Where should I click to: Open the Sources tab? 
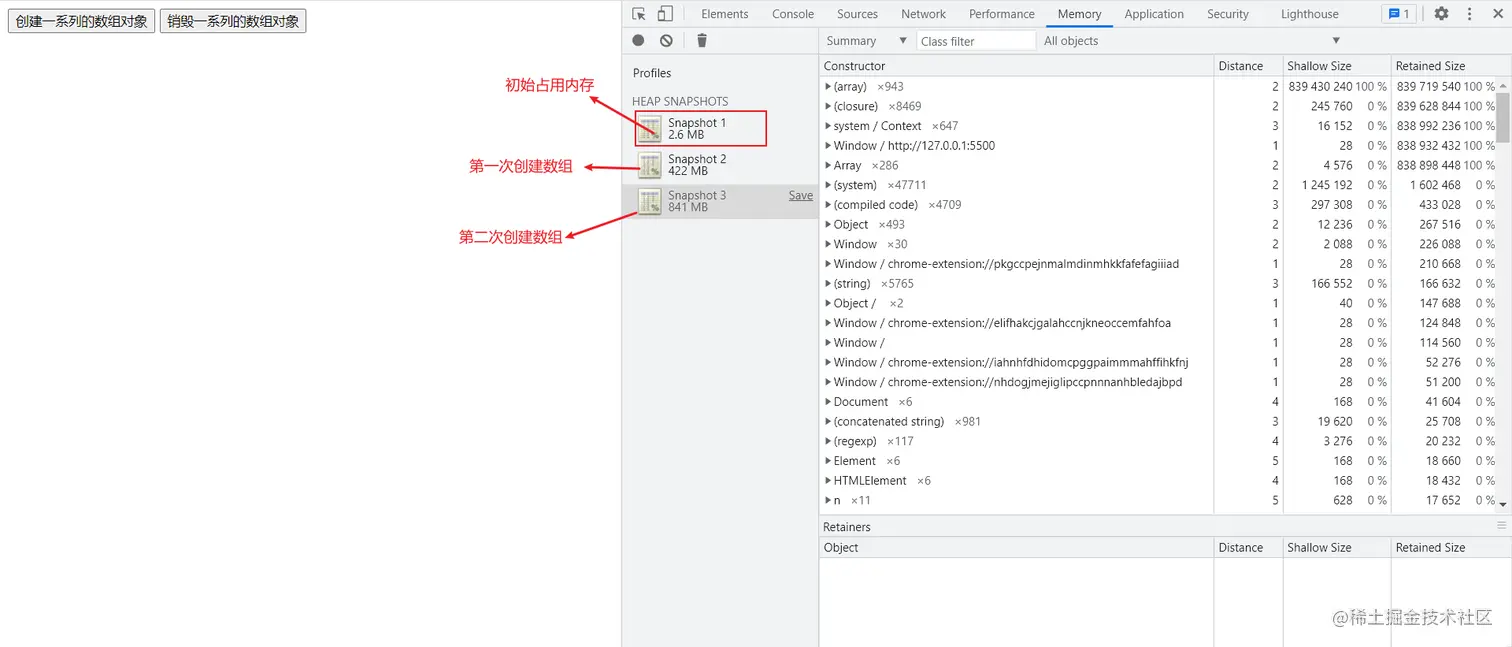[857, 14]
